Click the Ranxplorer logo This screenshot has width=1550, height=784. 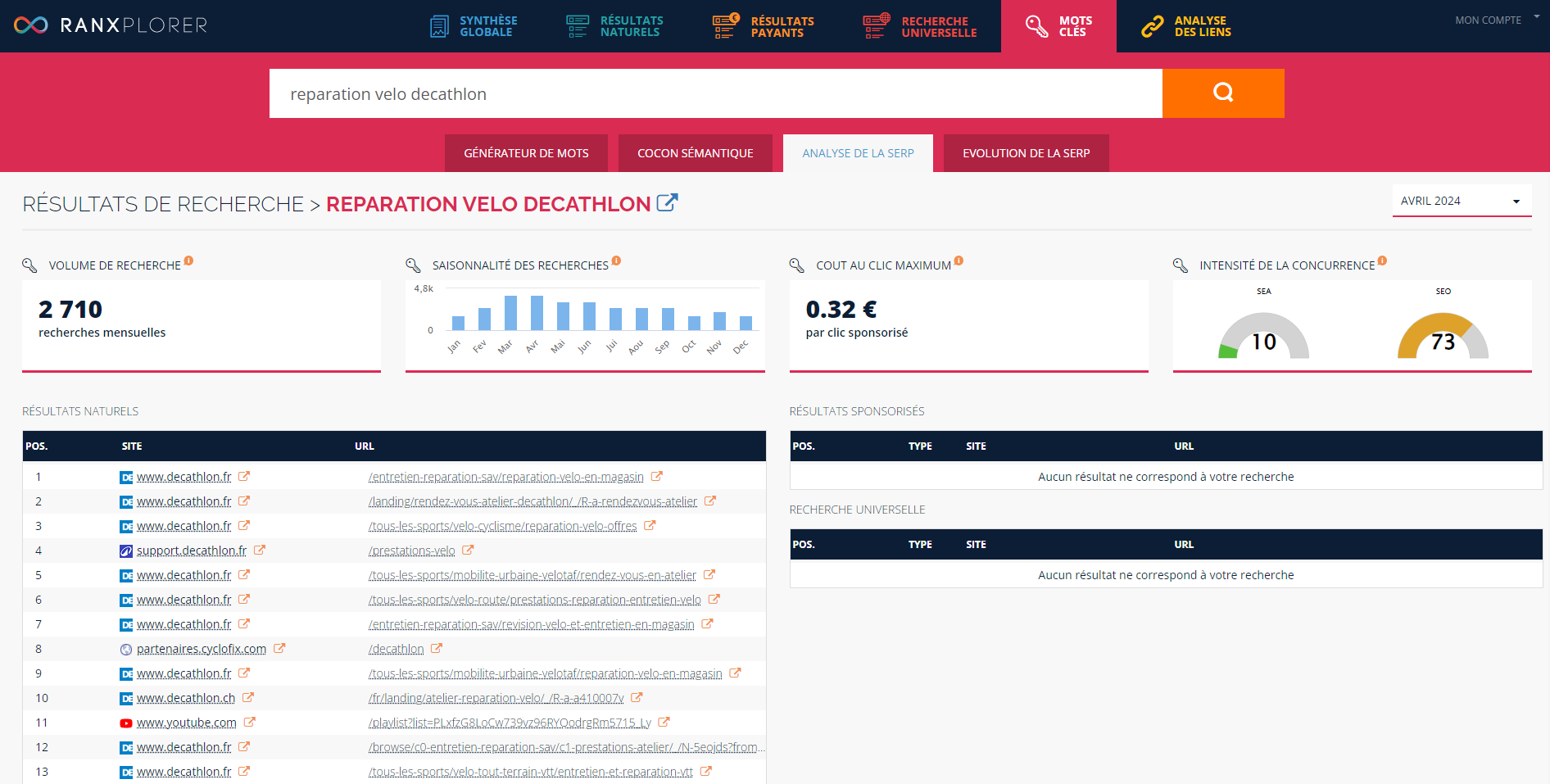point(111,25)
